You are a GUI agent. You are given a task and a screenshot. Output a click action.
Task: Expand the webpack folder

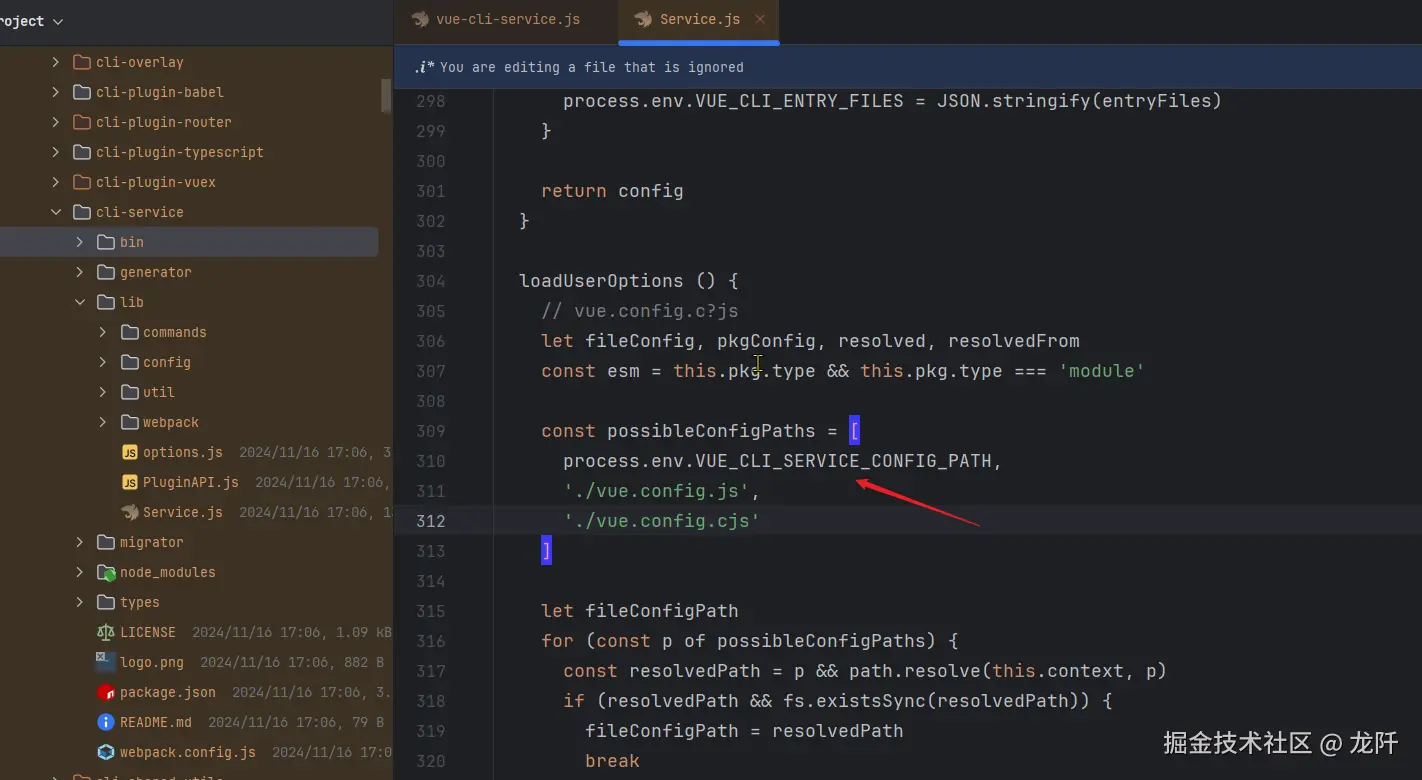tap(103, 422)
